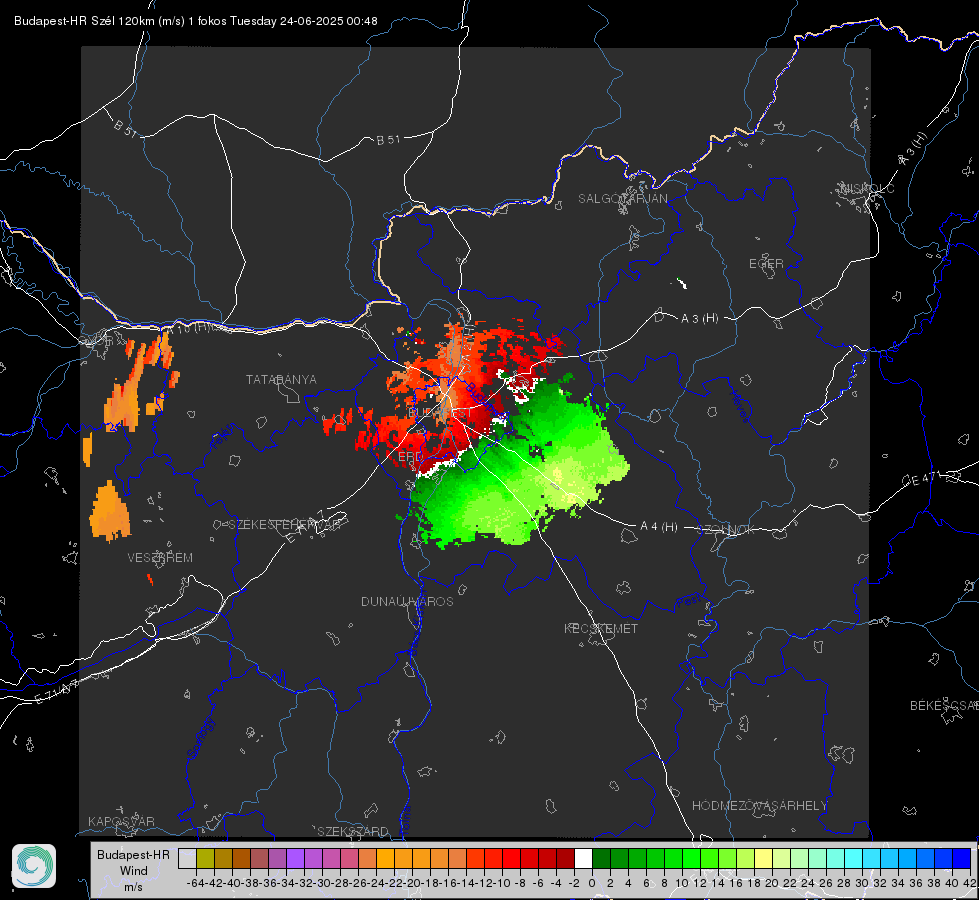
Task: Click the Budapest-HR Wind m/s legend label
Action: pos(134,870)
